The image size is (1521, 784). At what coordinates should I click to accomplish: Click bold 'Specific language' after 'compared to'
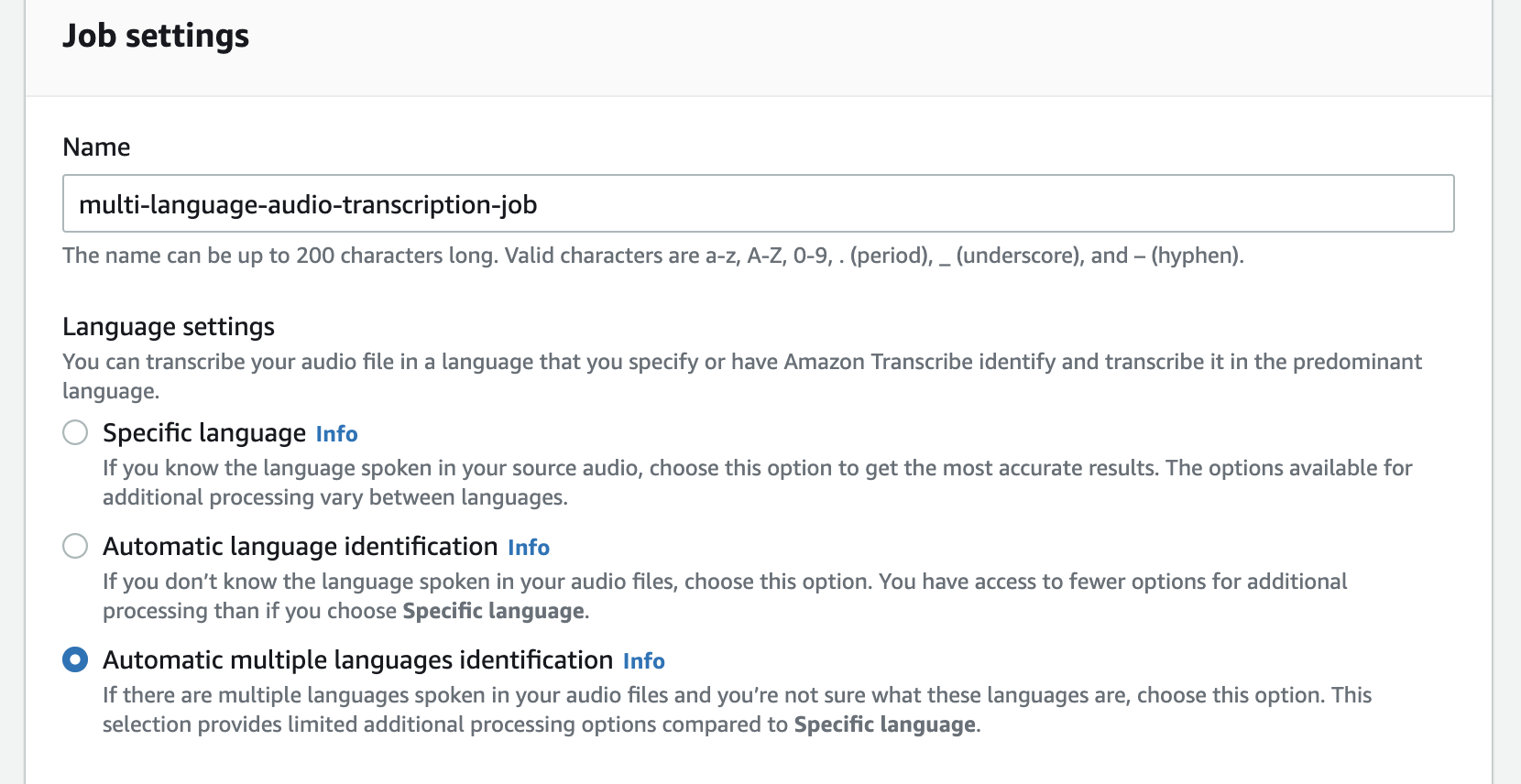pos(884,725)
